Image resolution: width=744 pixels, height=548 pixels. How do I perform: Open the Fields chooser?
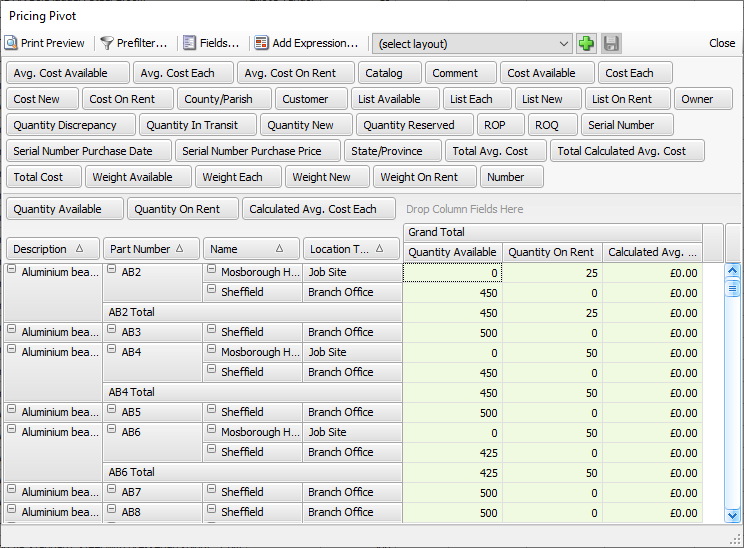(x=211, y=43)
